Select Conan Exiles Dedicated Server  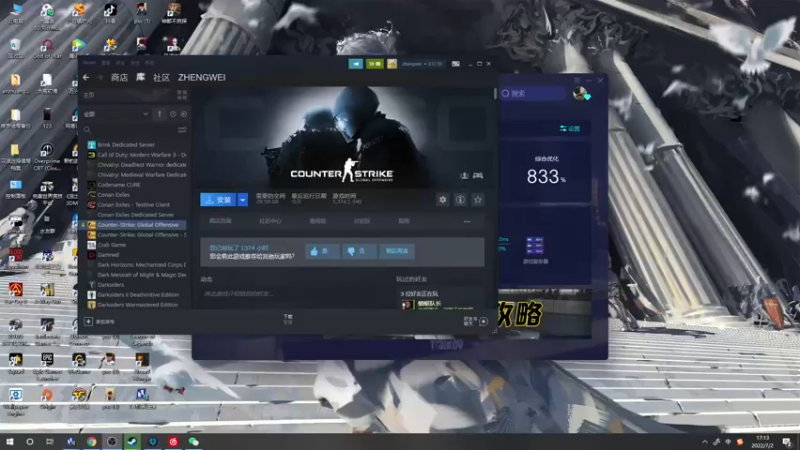(x=136, y=215)
